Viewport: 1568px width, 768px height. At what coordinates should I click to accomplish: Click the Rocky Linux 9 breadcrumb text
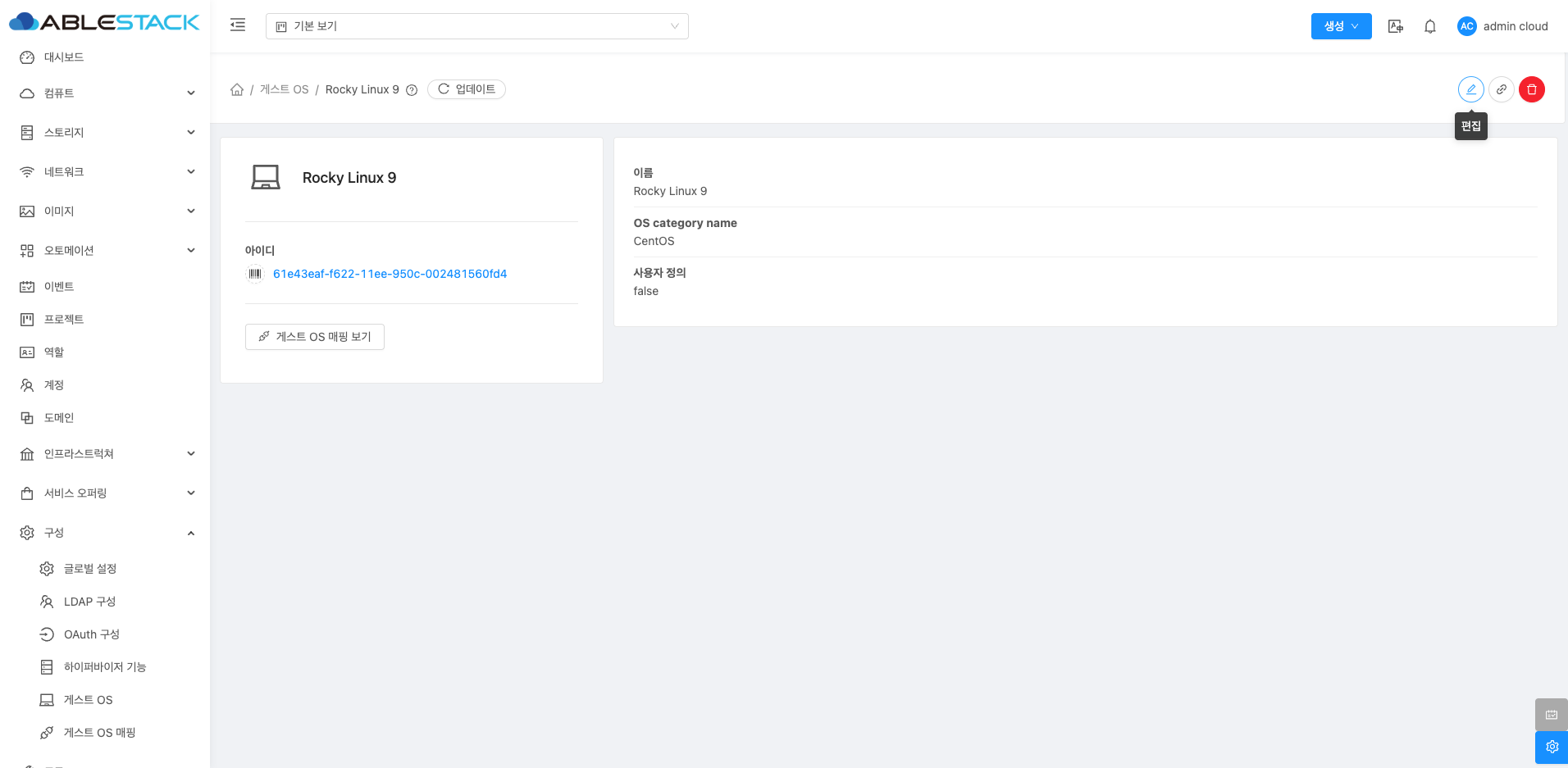(362, 89)
